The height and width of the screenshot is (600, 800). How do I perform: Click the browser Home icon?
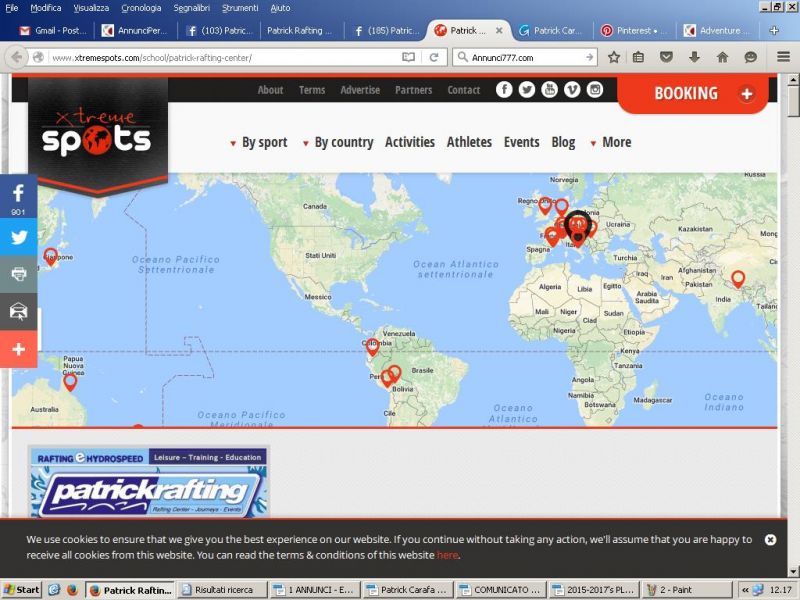pyautogui.click(x=722, y=57)
